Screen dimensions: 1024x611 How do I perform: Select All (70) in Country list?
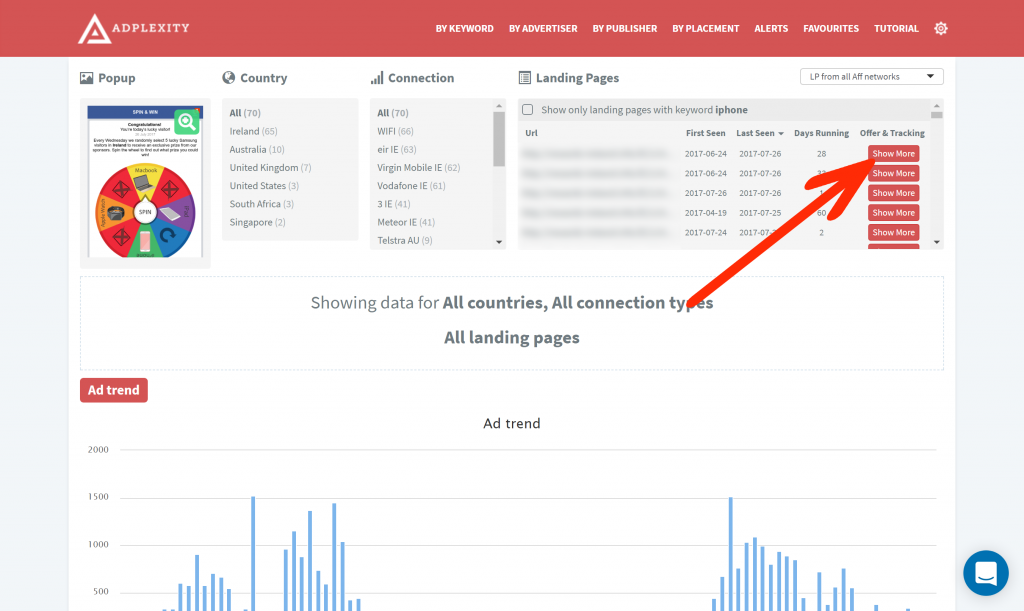245,113
